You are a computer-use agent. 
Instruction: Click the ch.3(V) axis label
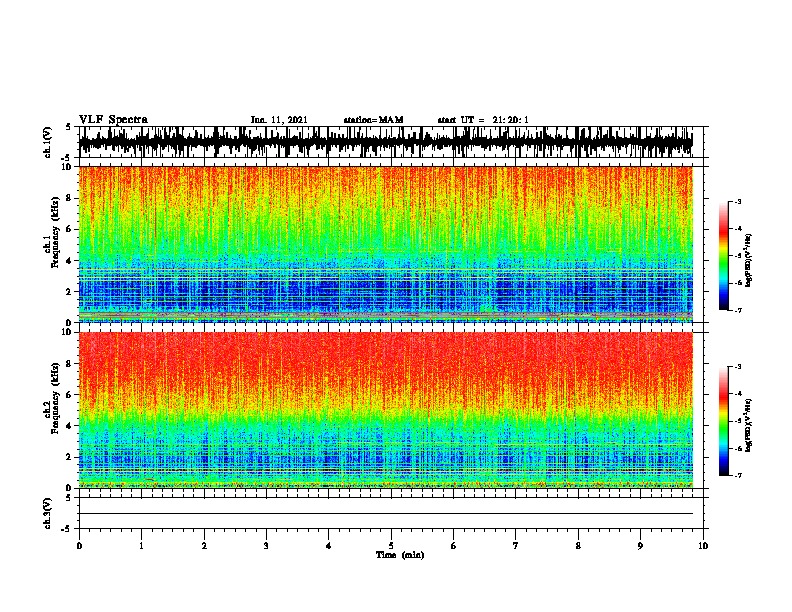click(48, 513)
